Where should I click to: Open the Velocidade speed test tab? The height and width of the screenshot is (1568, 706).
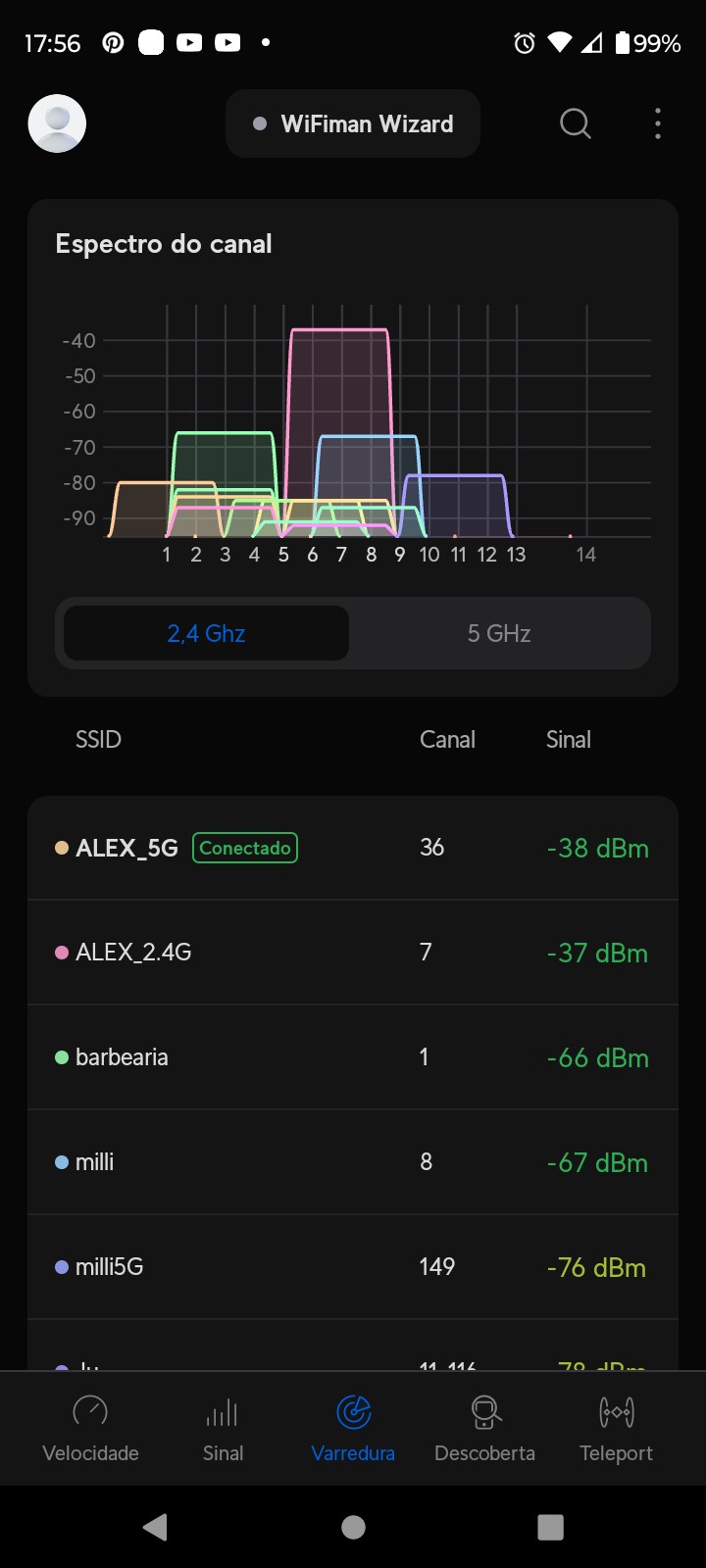click(90, 1428)
